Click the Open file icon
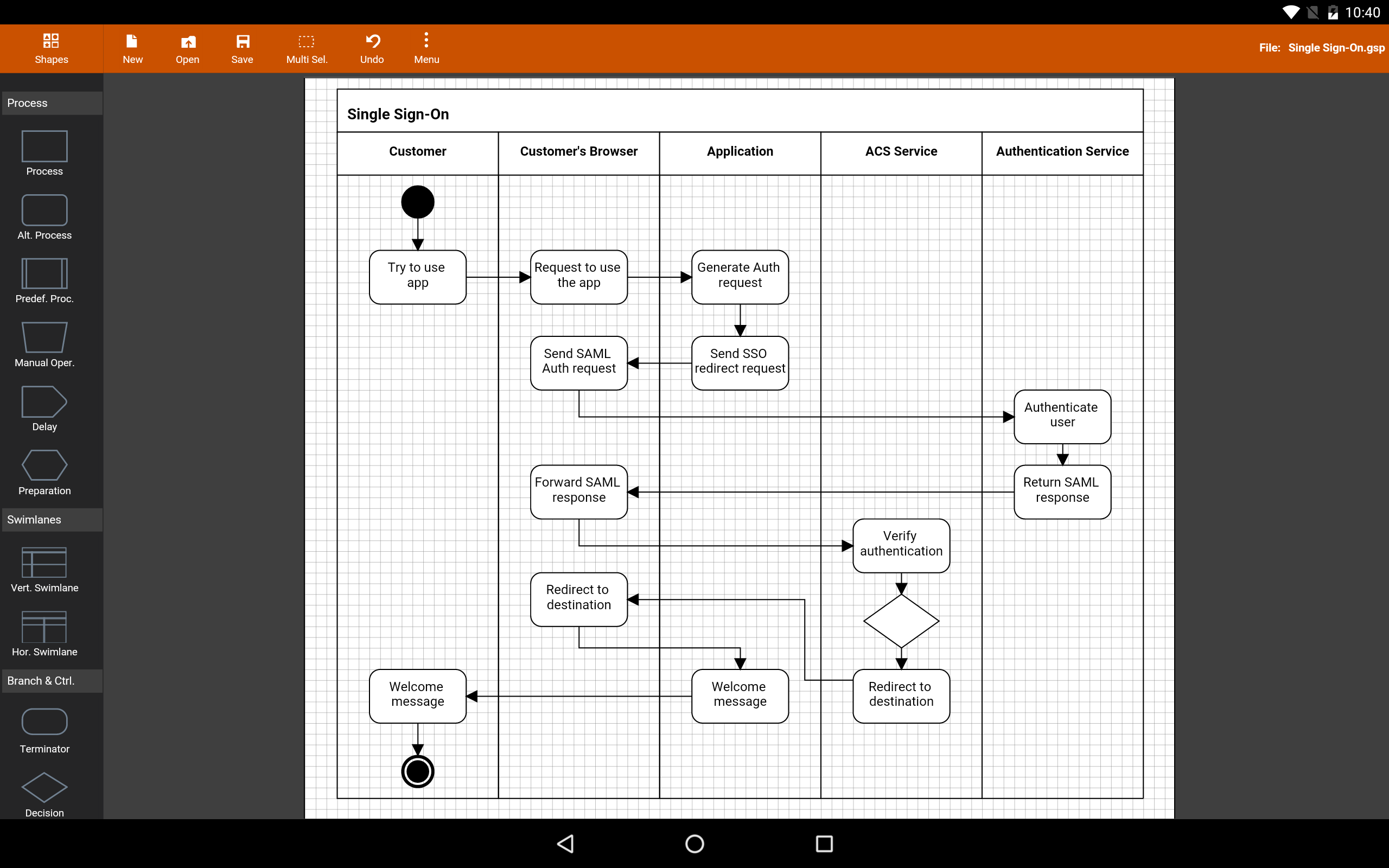 [187, 48]
